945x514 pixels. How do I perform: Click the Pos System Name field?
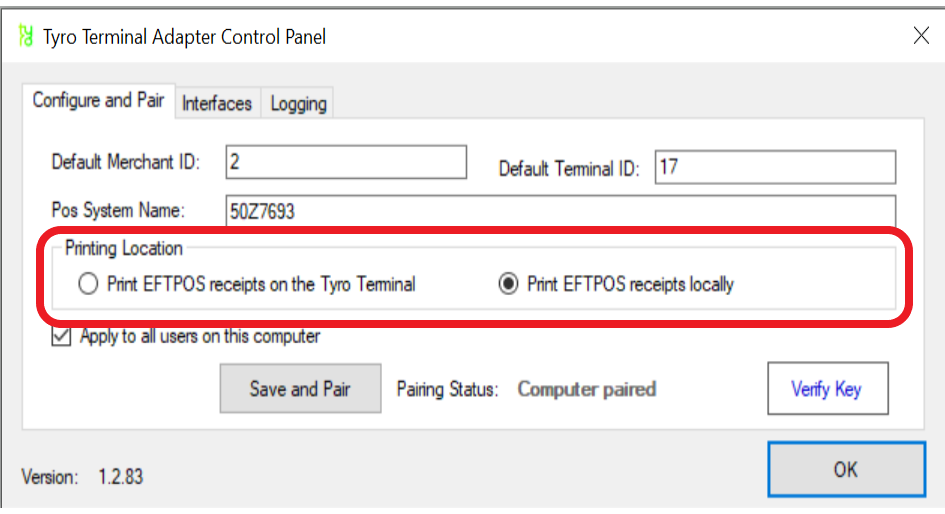560,212
